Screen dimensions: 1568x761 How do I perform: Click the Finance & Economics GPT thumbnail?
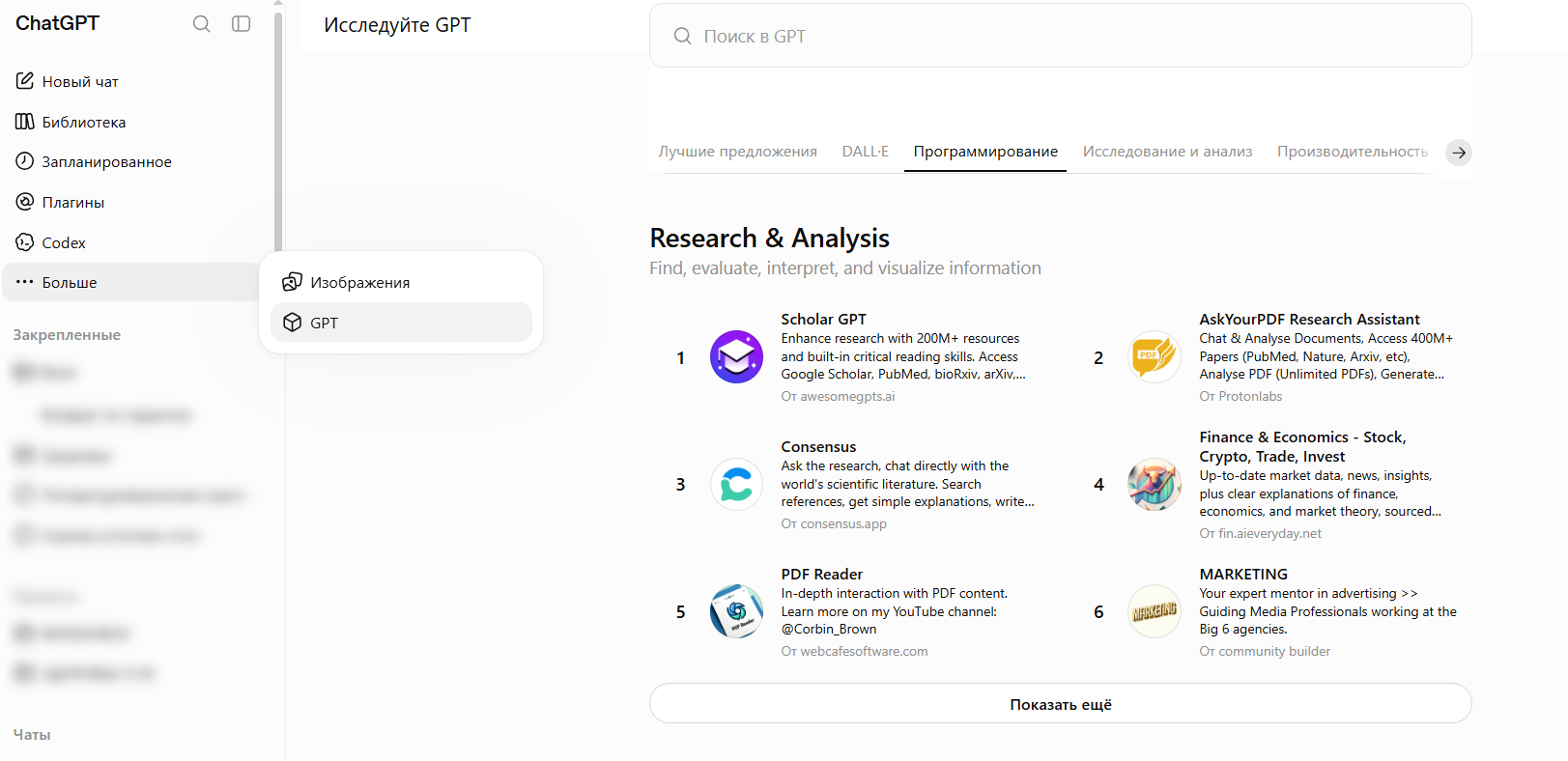(x=1155, y=484)
